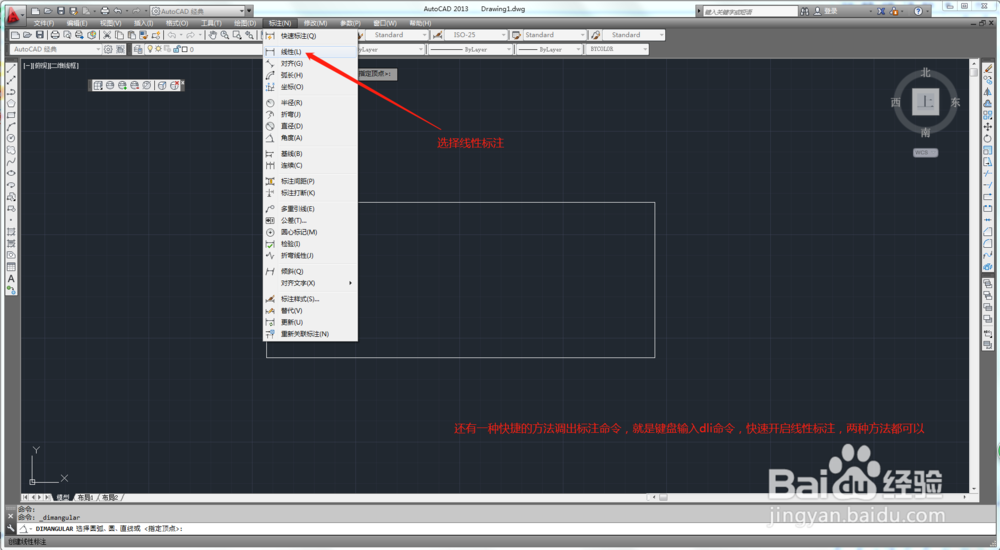This screenshot has width=1000, height=550.
Task: Choose 多重引线(E) from the dimension menu
Action: pyautogui.click(x=311, y=209)
